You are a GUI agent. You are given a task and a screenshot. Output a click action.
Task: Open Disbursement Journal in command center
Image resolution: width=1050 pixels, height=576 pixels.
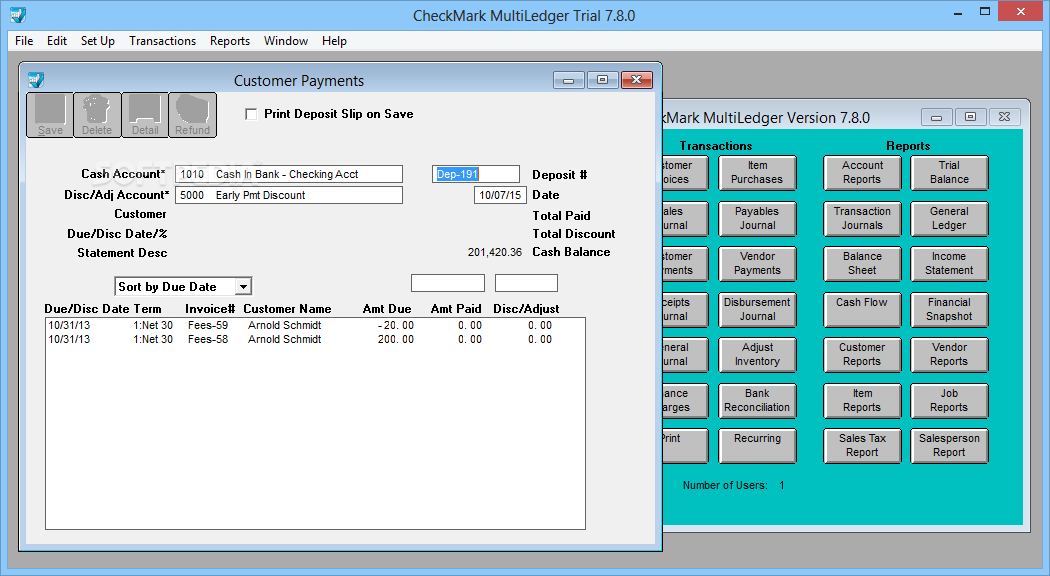point(757,309)
